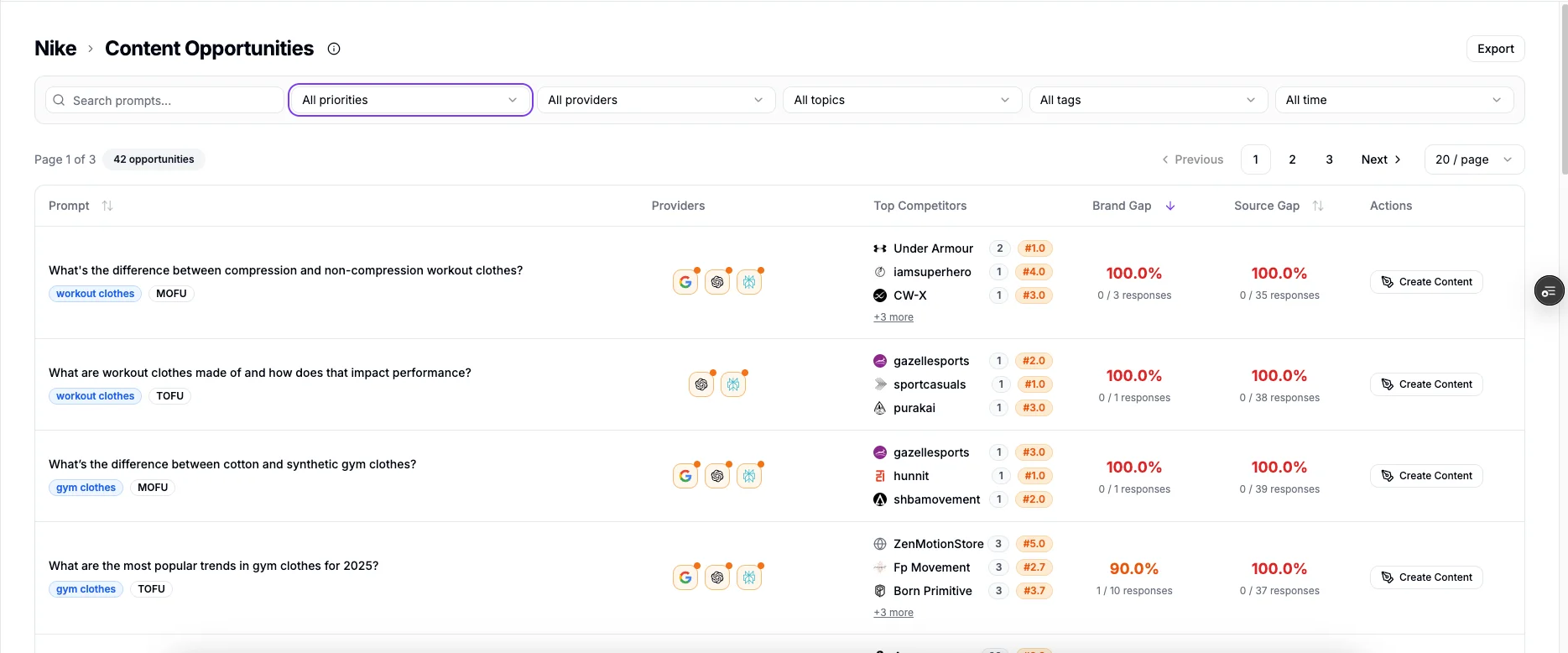The height and width of the screenshot is (653, 1568).
Task: Create Content for 2025 gym trends prompt
Action: (x=1426, y=577)
